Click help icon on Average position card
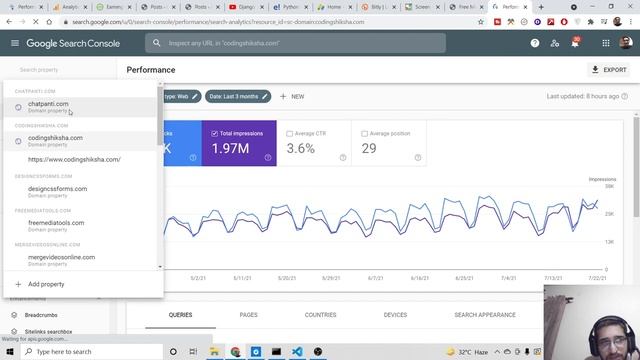This screenshot has width=640, height=360. pos(418,158)
